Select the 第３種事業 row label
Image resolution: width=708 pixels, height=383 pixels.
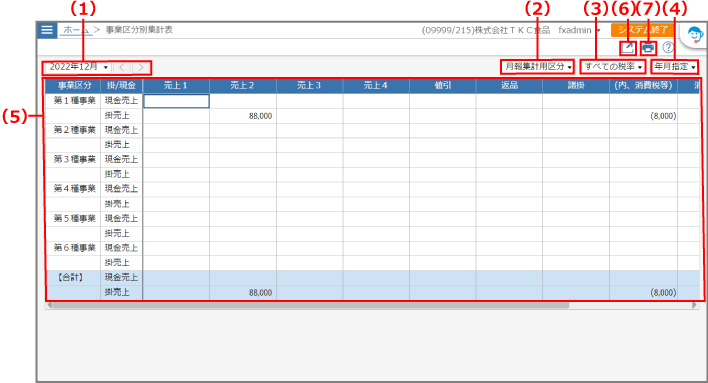74,159
